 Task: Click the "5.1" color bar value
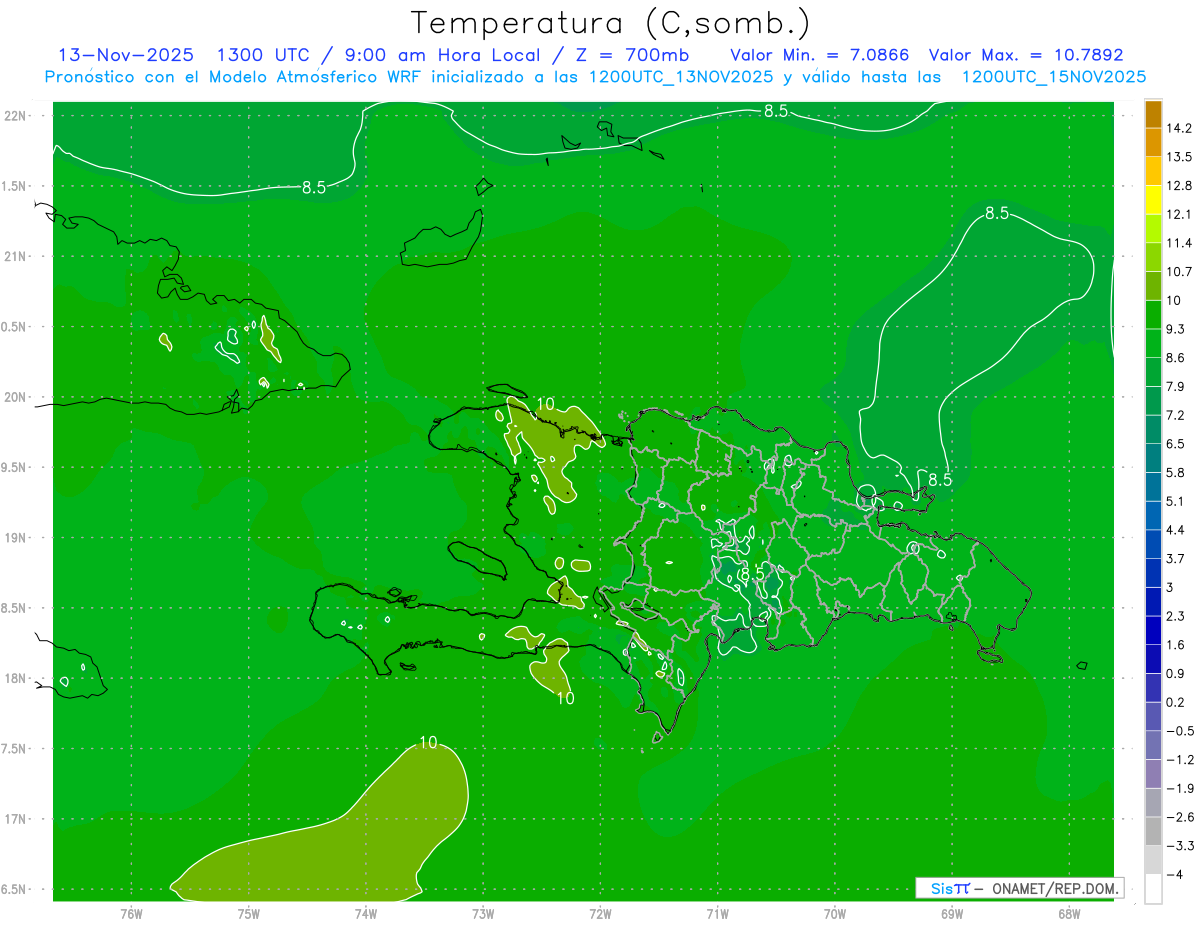tap(1176, 501)
